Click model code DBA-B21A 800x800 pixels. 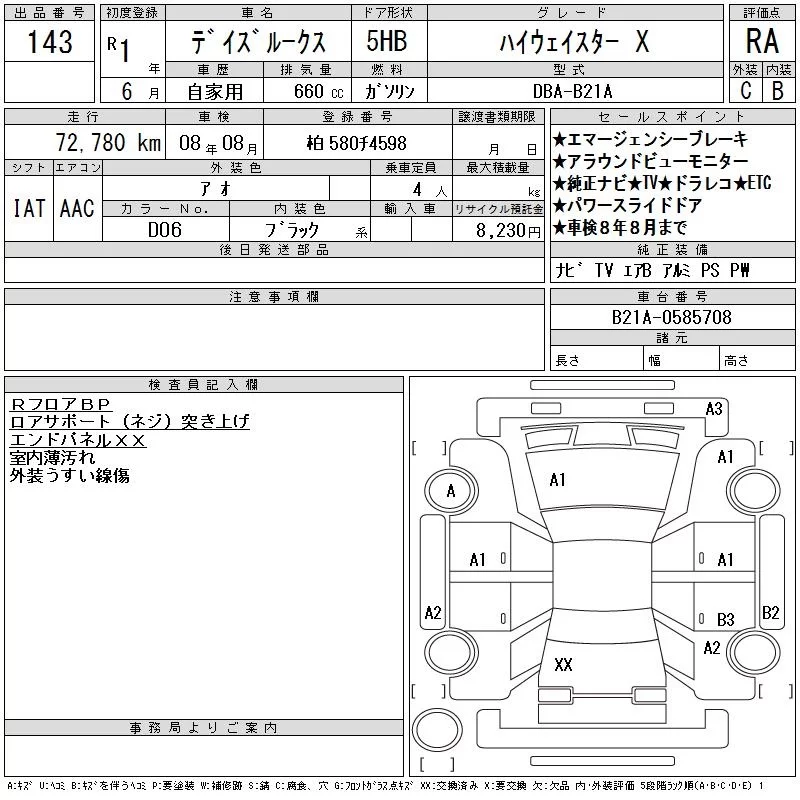point(572,91)
